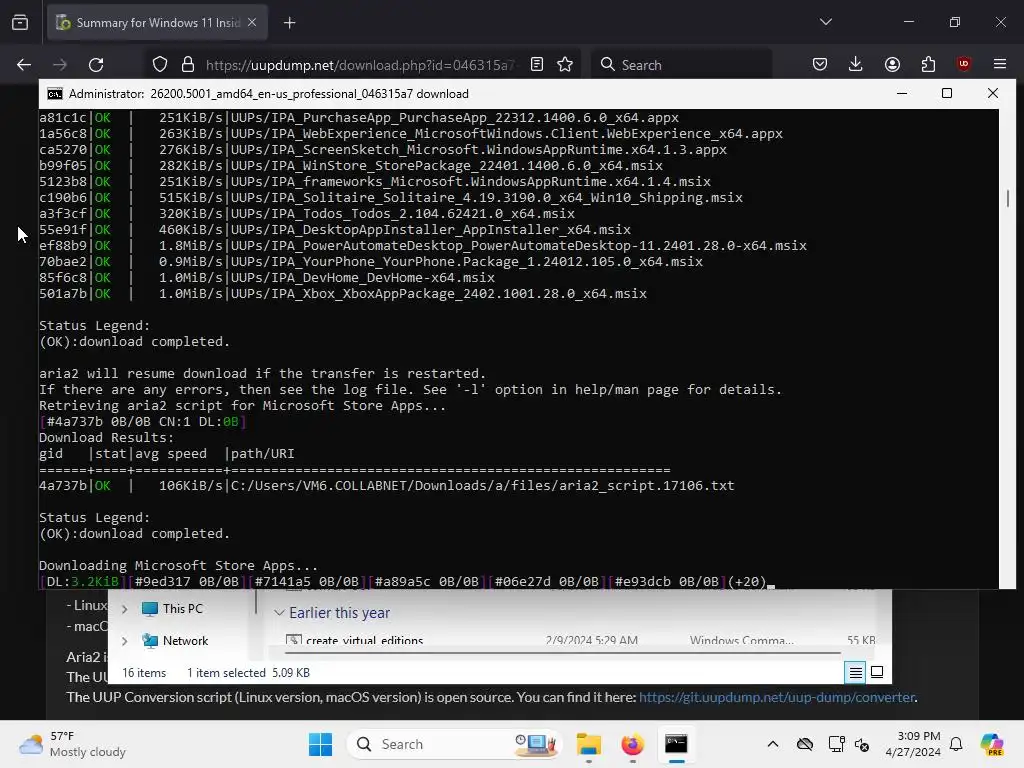Image resolution: width=1024 pixels, height=768 pixels.
Task: Open the notifications bell
Action: click(956, 744)
